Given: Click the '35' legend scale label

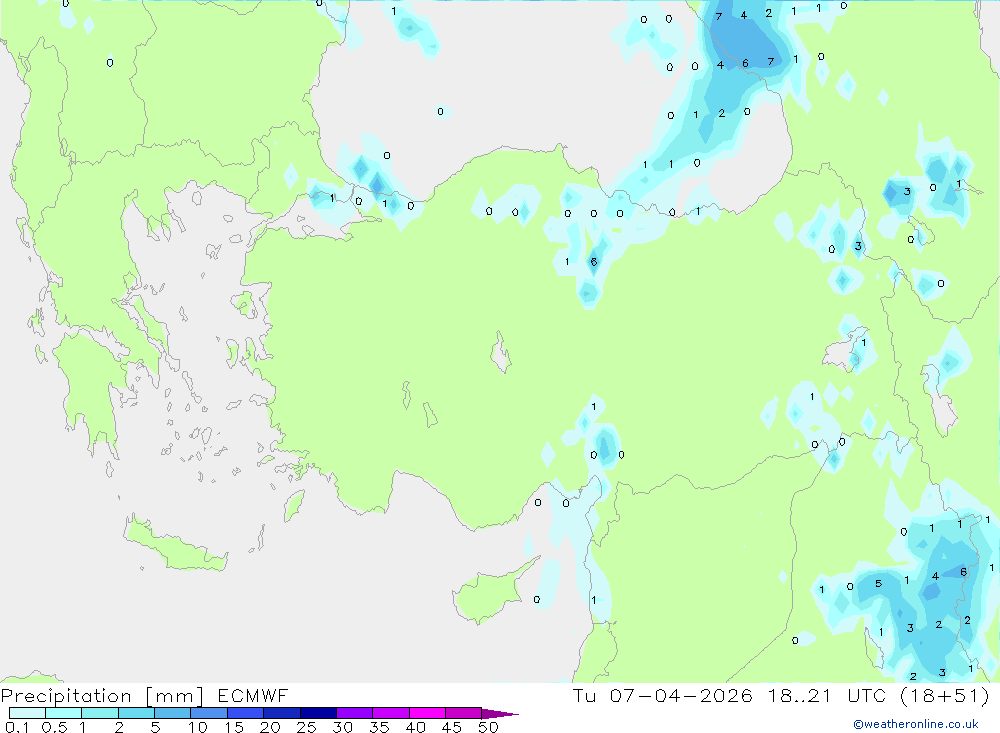Looking at the screenshot, I should (379, 727).
